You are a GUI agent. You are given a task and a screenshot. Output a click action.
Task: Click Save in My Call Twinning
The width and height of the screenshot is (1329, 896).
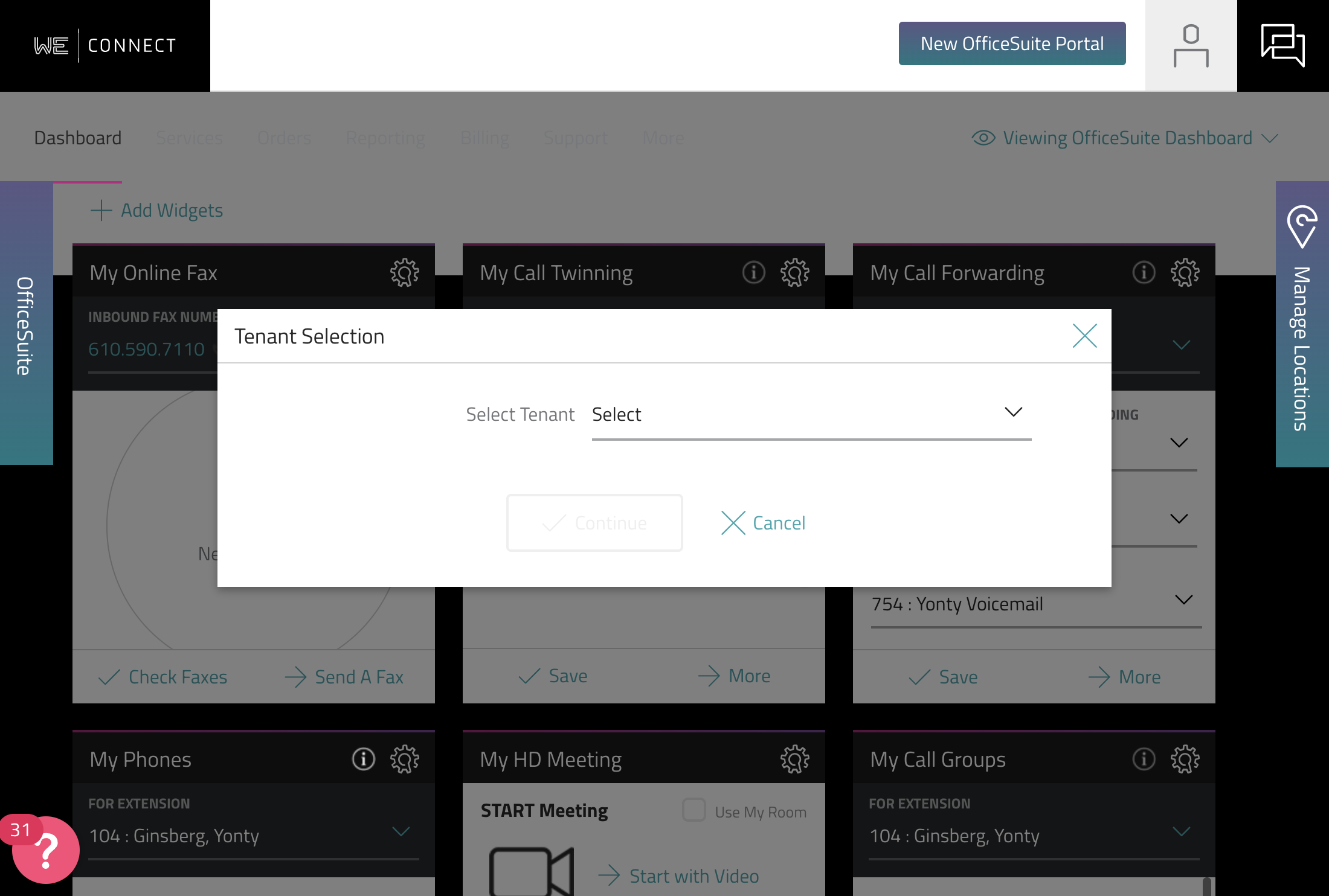click(x=553, y=676)
